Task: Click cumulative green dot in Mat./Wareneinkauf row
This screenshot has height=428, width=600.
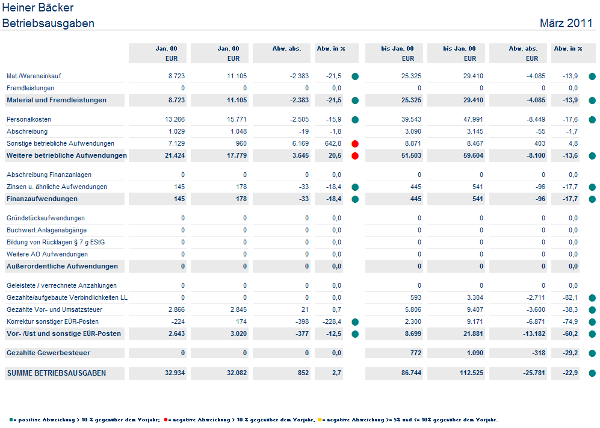Action: tap(592, 76)
